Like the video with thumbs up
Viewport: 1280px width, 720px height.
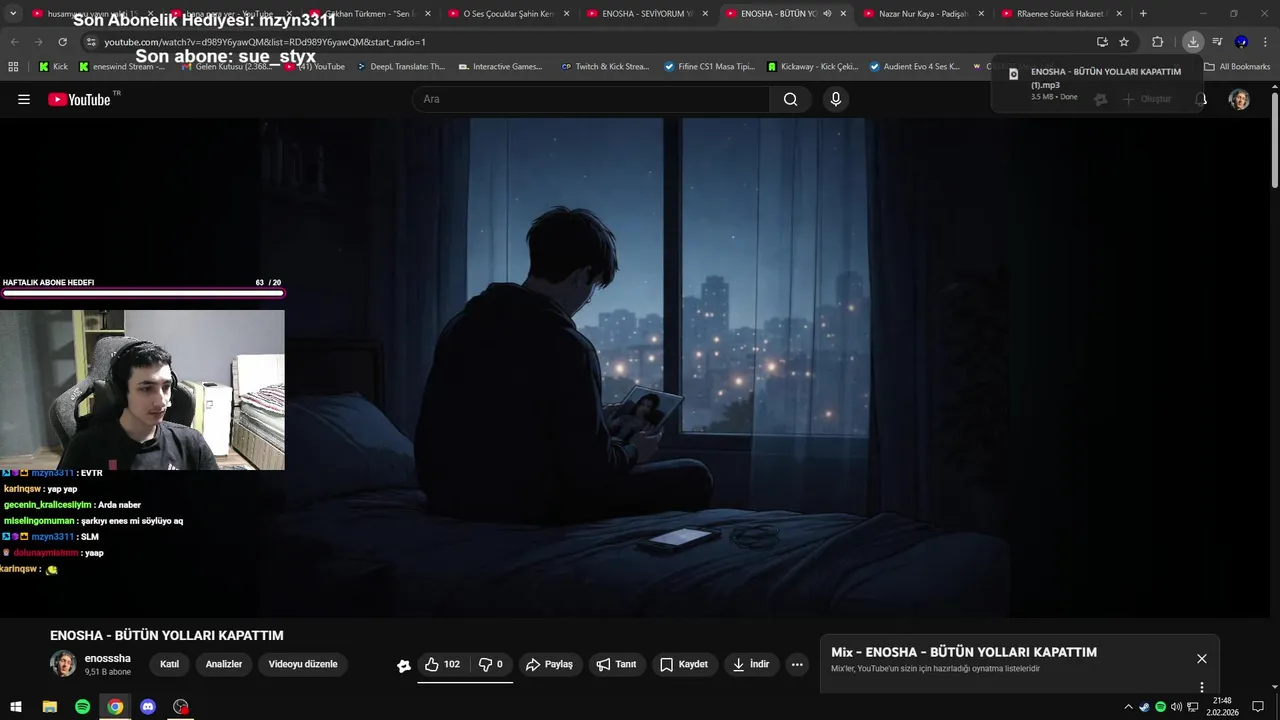point(442,664)
